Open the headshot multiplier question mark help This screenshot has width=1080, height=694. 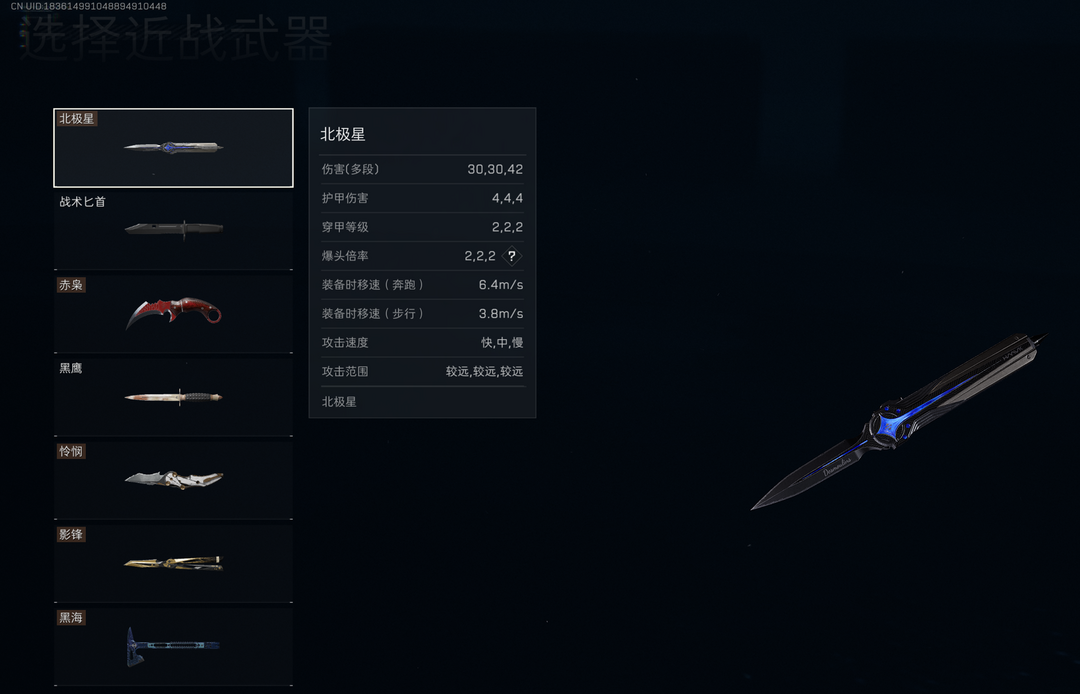(511, 256)
